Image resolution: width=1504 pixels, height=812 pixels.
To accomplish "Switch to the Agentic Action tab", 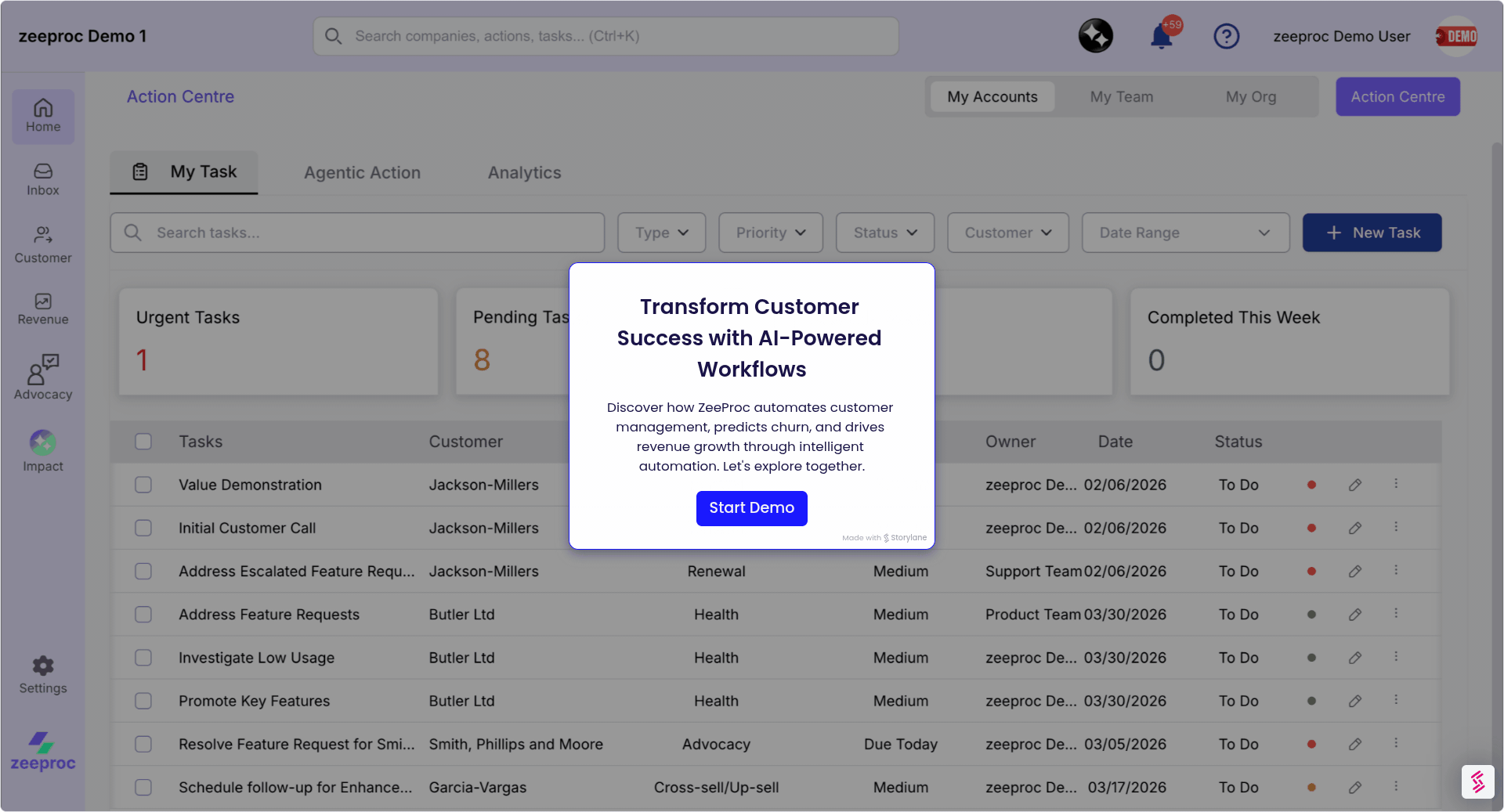I will point(362,173).
